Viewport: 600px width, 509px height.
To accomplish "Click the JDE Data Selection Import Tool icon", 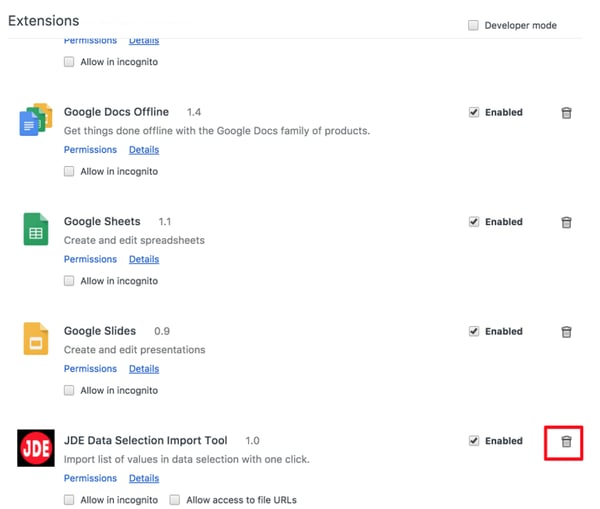I will point(36,448).
